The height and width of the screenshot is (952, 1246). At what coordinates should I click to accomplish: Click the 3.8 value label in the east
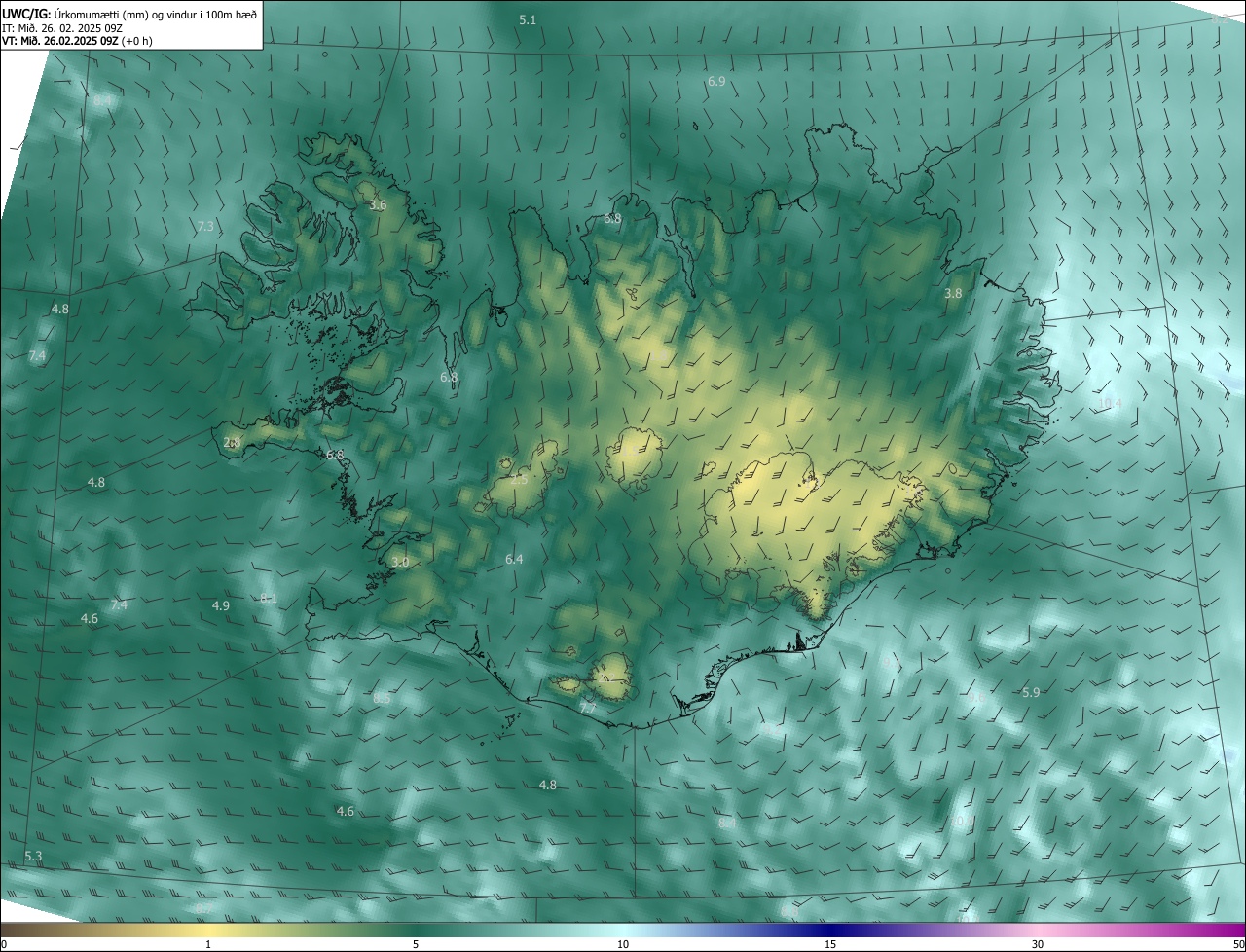tap(953, 293)
